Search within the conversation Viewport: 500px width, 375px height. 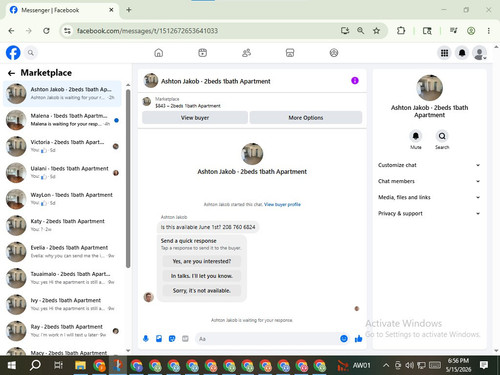tap(442, 136)
